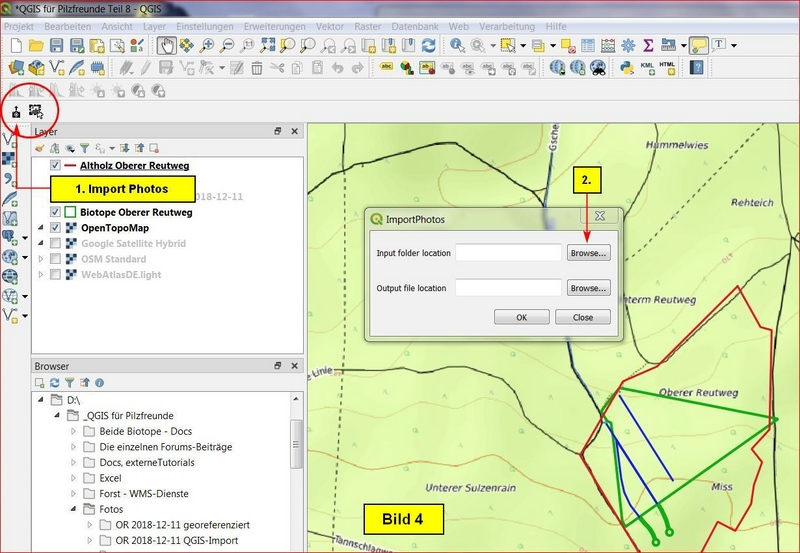800x553 pixels.
Task: Collapse the Fotos folder
Action: (x=73, y=509)
